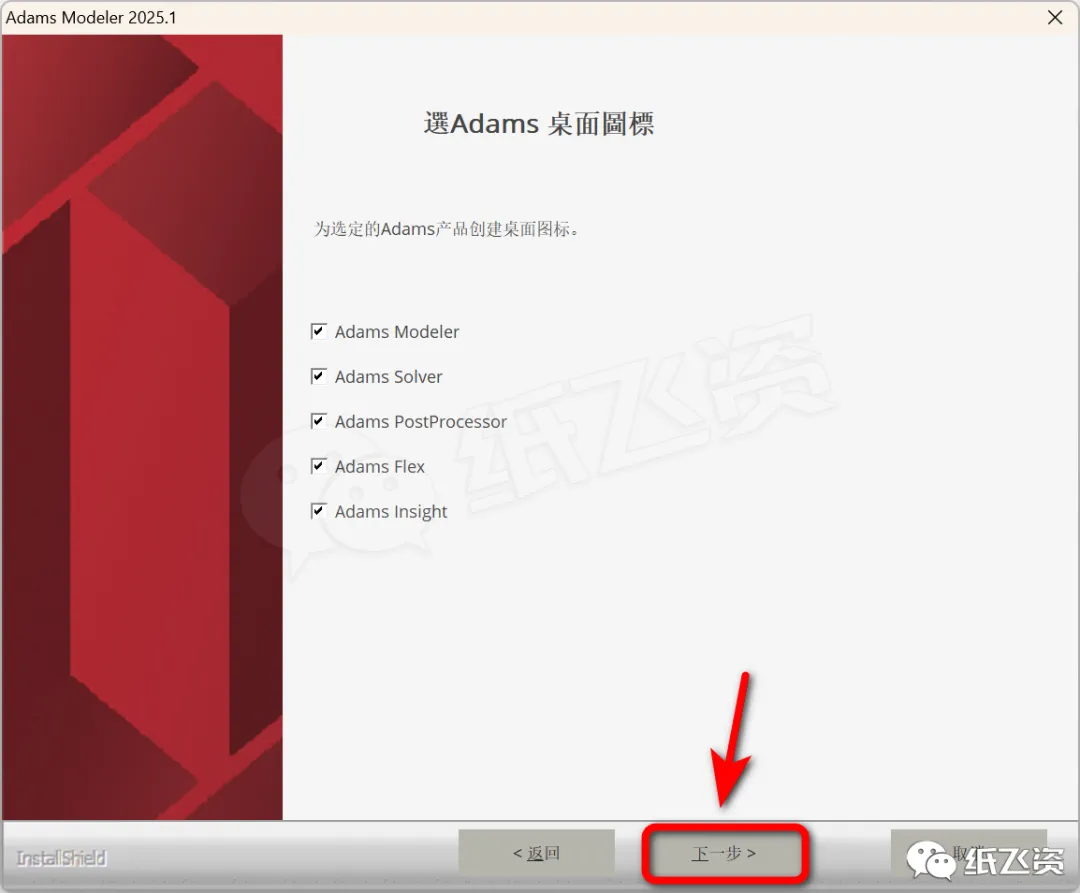Disable the Adams Flex desktop icon option
This screenshot has width=1080, height=893.
tap(318, 466)
